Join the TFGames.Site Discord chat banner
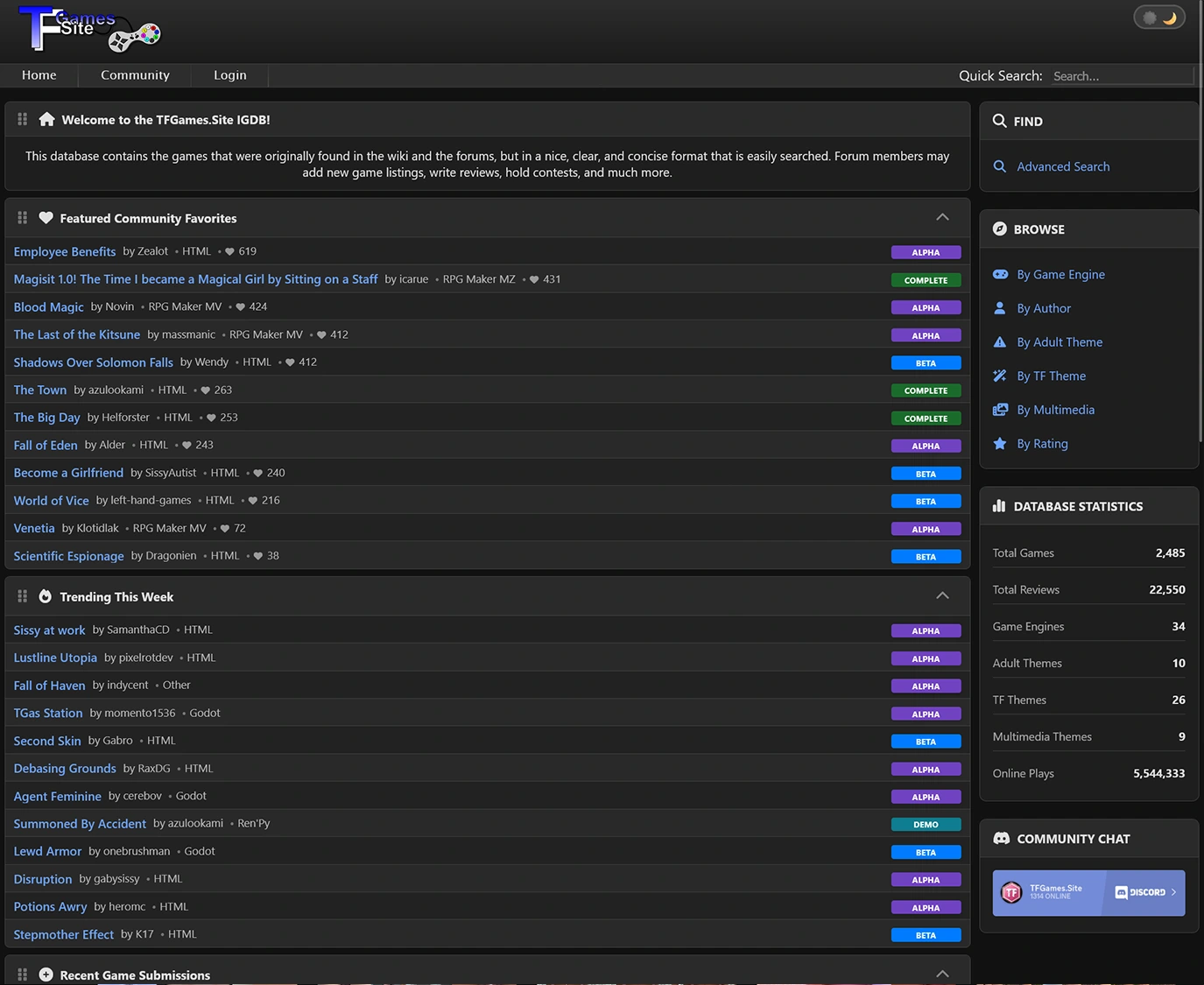The height and width of the screenshot is (985, 1204). point(1088,893)
